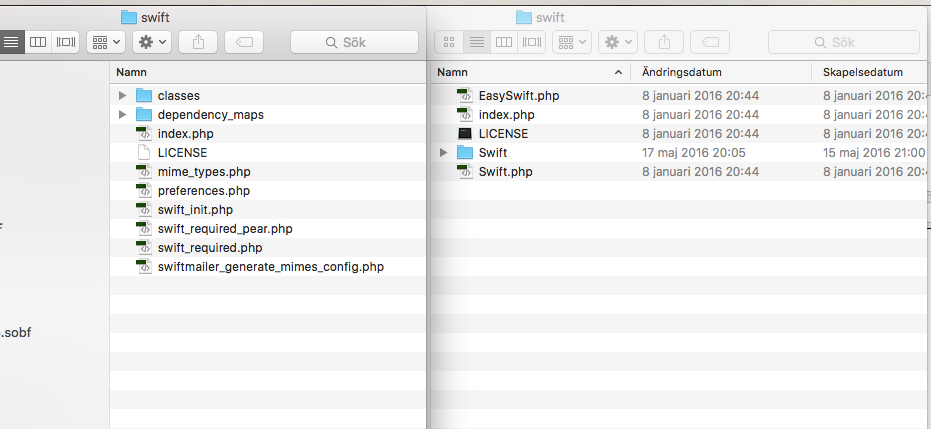Screen dimensions: 931x429
Task: Switch right window to Cover Flow view
Action: pyautogui.click(x=531, y=42)
